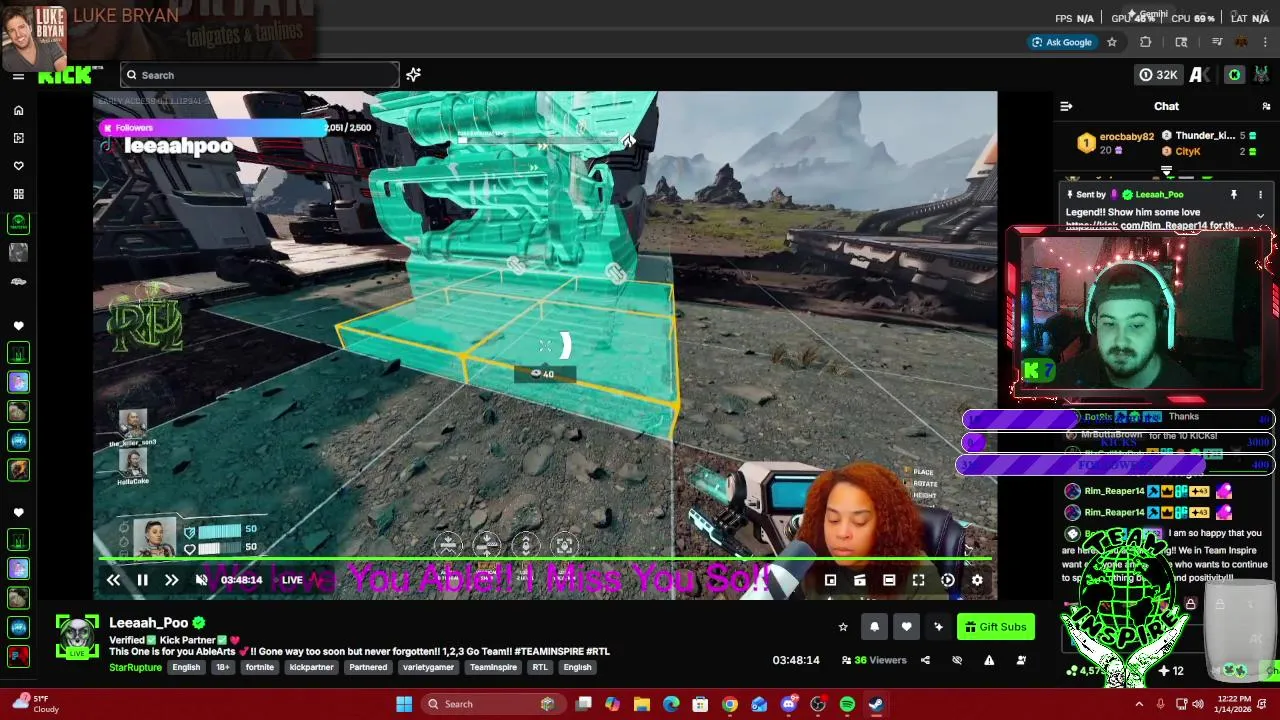Viewport: 1280px width, 720px height.
Task: Click the taskbar Search box
Action: pos(492,704)
